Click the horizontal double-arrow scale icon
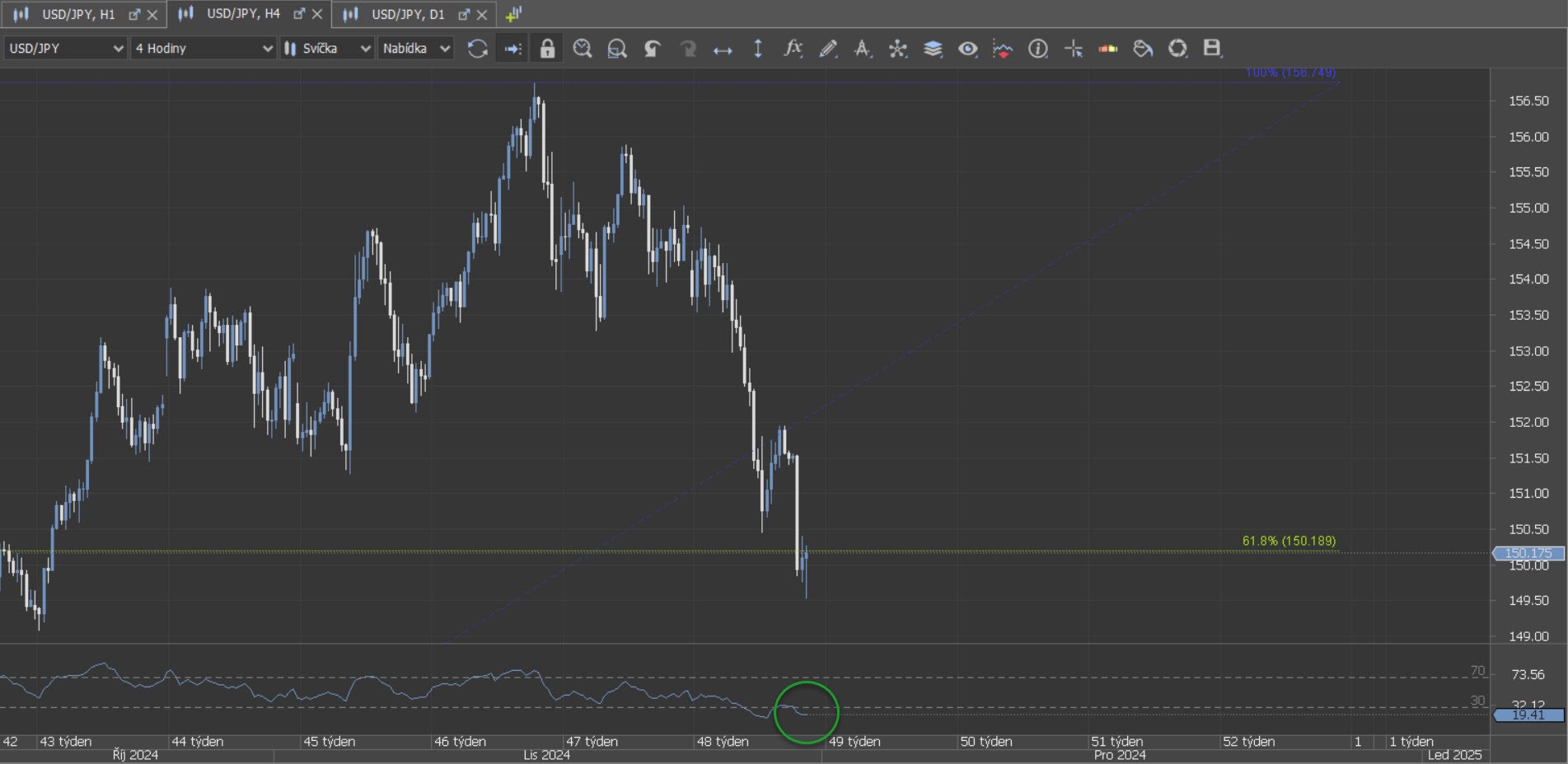1568x764 pixels. [x=723, y=49]
